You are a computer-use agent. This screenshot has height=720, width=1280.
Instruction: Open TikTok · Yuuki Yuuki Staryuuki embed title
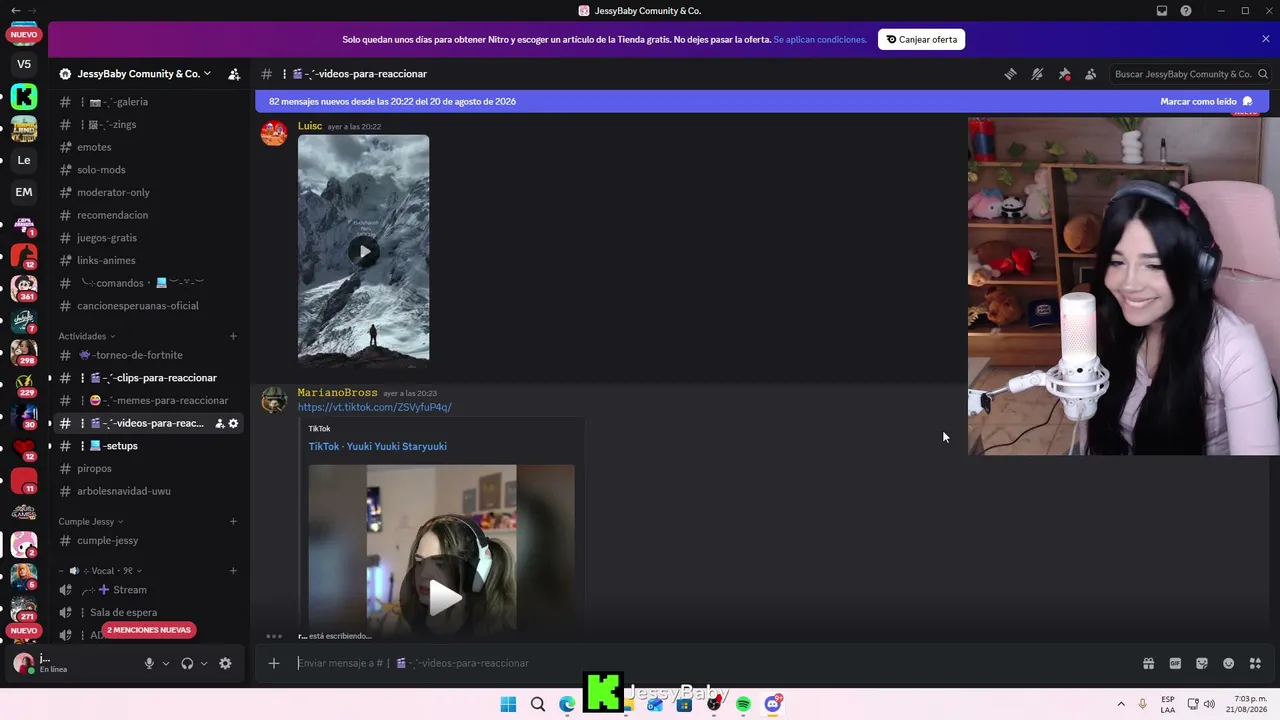click(377, 446)
